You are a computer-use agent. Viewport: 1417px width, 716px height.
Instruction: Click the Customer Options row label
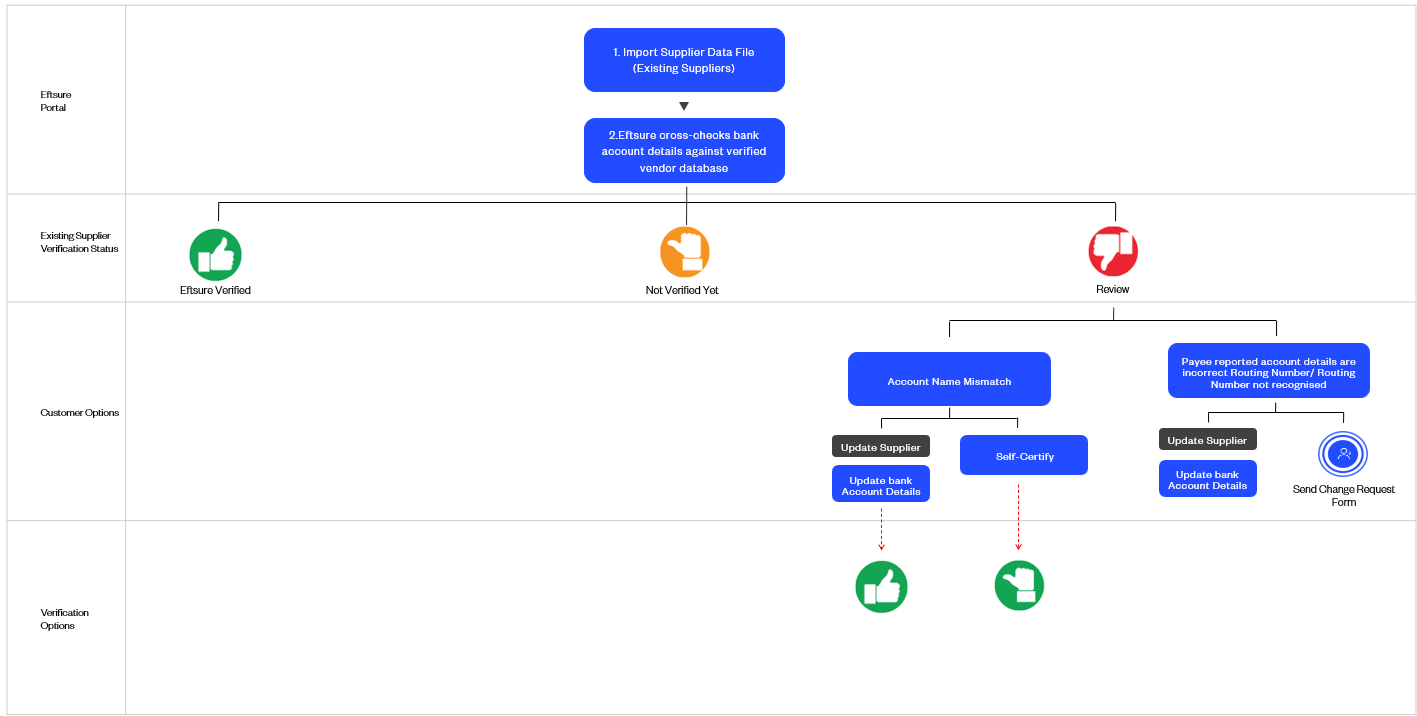(79, 412)
